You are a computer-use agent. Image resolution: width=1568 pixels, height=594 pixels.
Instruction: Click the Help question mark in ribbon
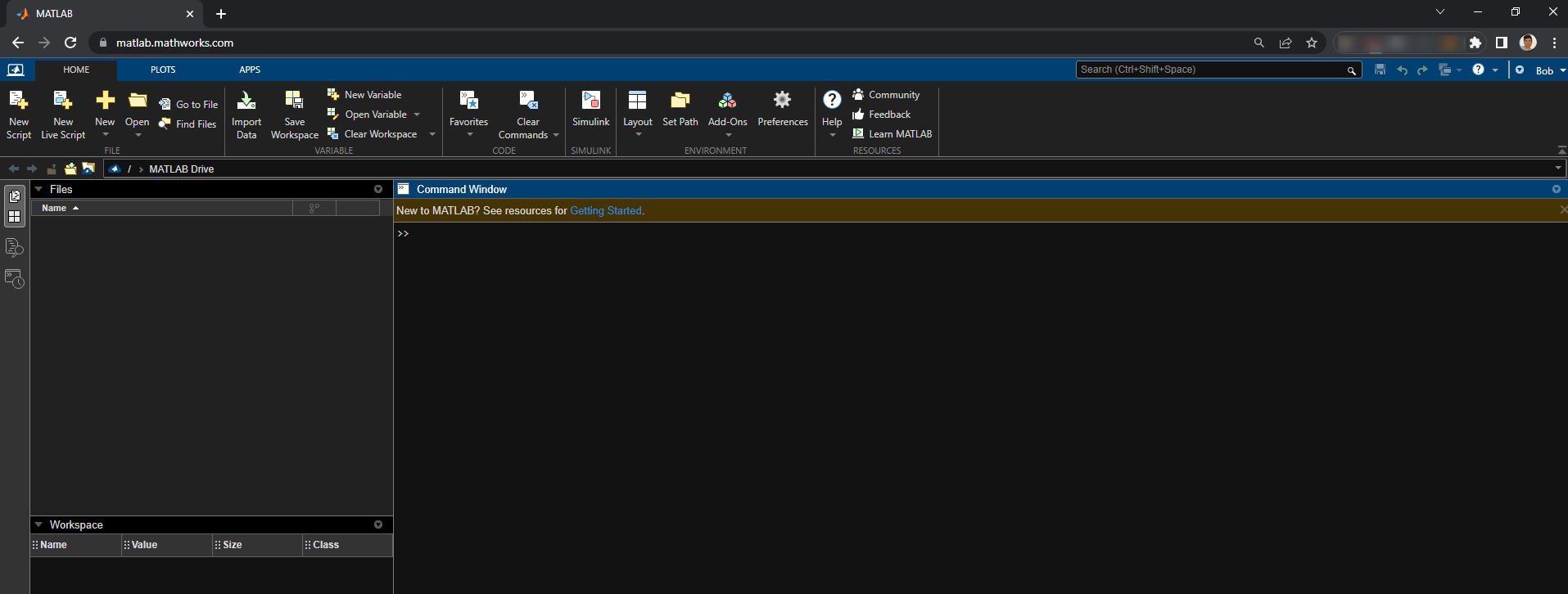[x=832, y=101]
